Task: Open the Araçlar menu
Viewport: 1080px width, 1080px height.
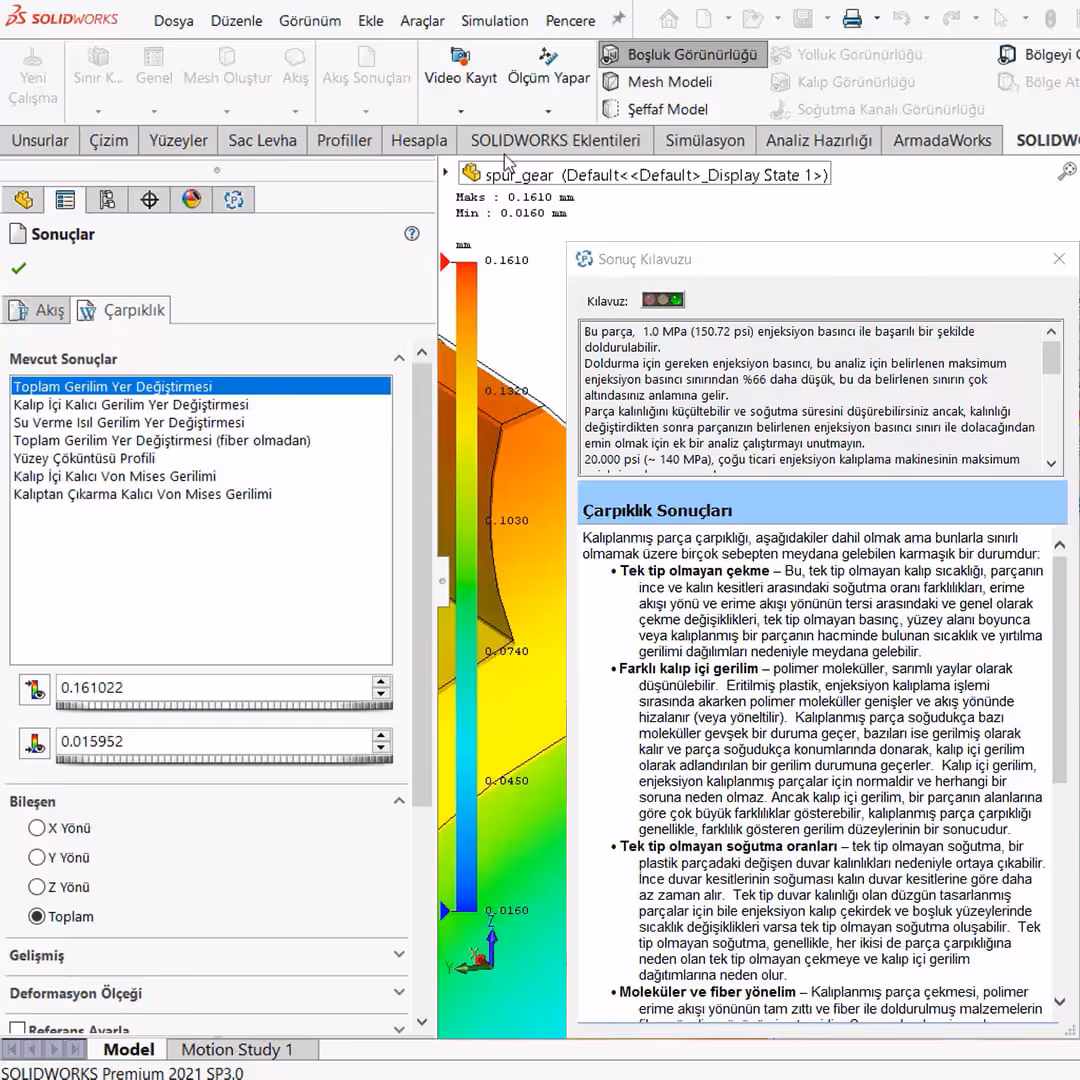Action: point(422,21)
